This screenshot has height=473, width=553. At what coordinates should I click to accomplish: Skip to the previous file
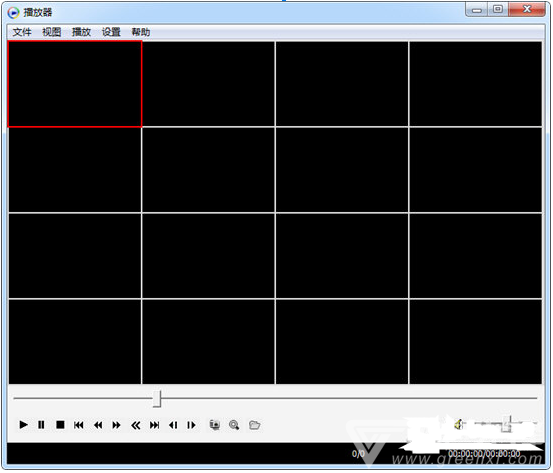tap(79, 425)
